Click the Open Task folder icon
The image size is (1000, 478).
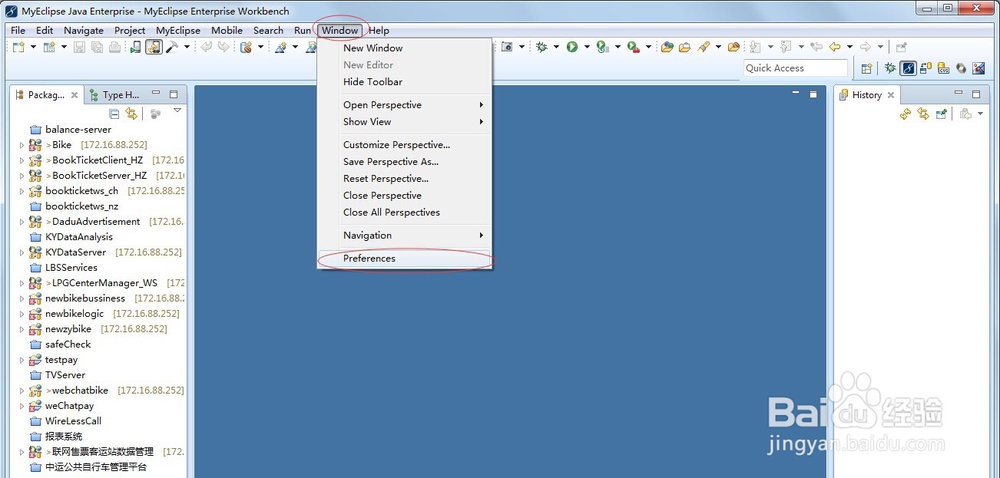685,47
